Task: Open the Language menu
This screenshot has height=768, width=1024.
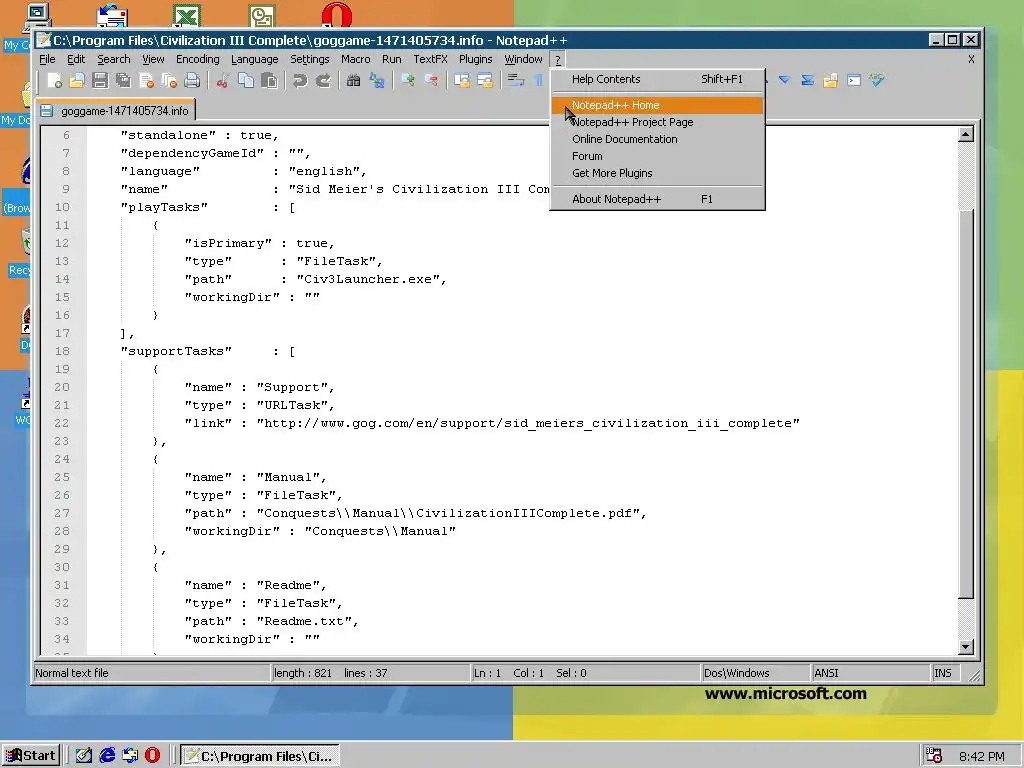Action: coord(254,59)
